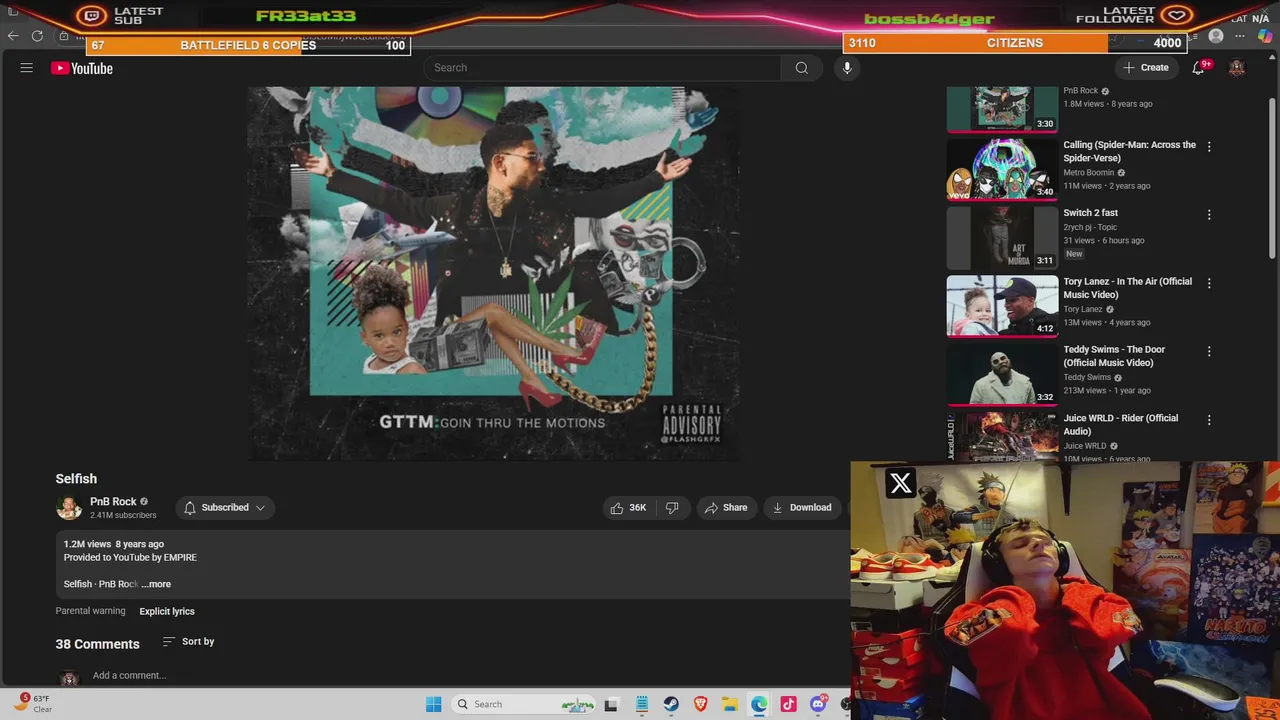
Task: Click the Windows taskbar search box
Action: tap(521, 704)
